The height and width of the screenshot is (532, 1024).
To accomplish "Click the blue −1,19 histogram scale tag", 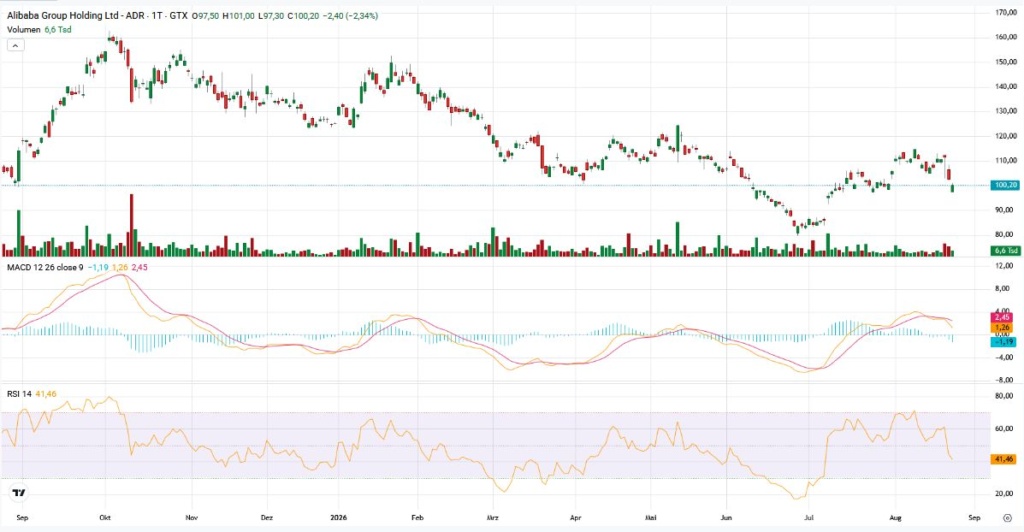I will (1004, 341).
